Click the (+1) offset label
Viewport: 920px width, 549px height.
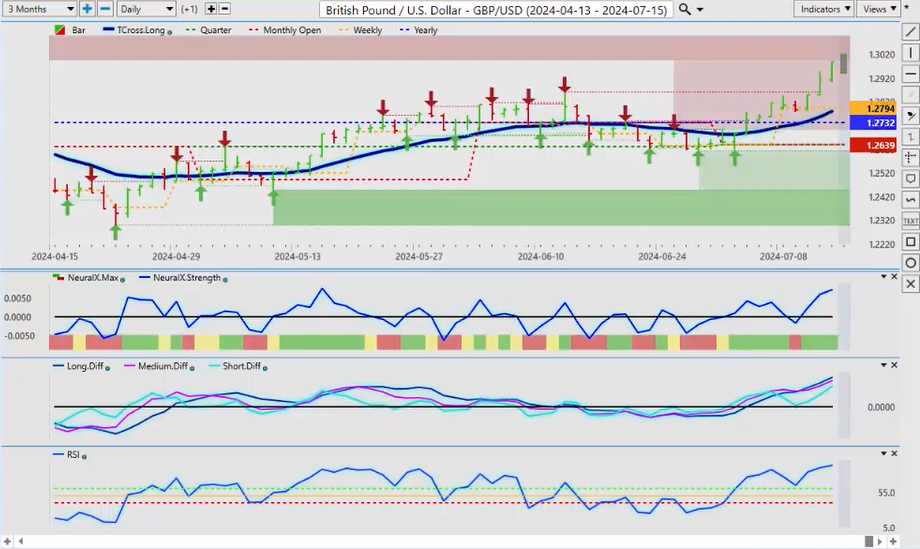(190, 9)
